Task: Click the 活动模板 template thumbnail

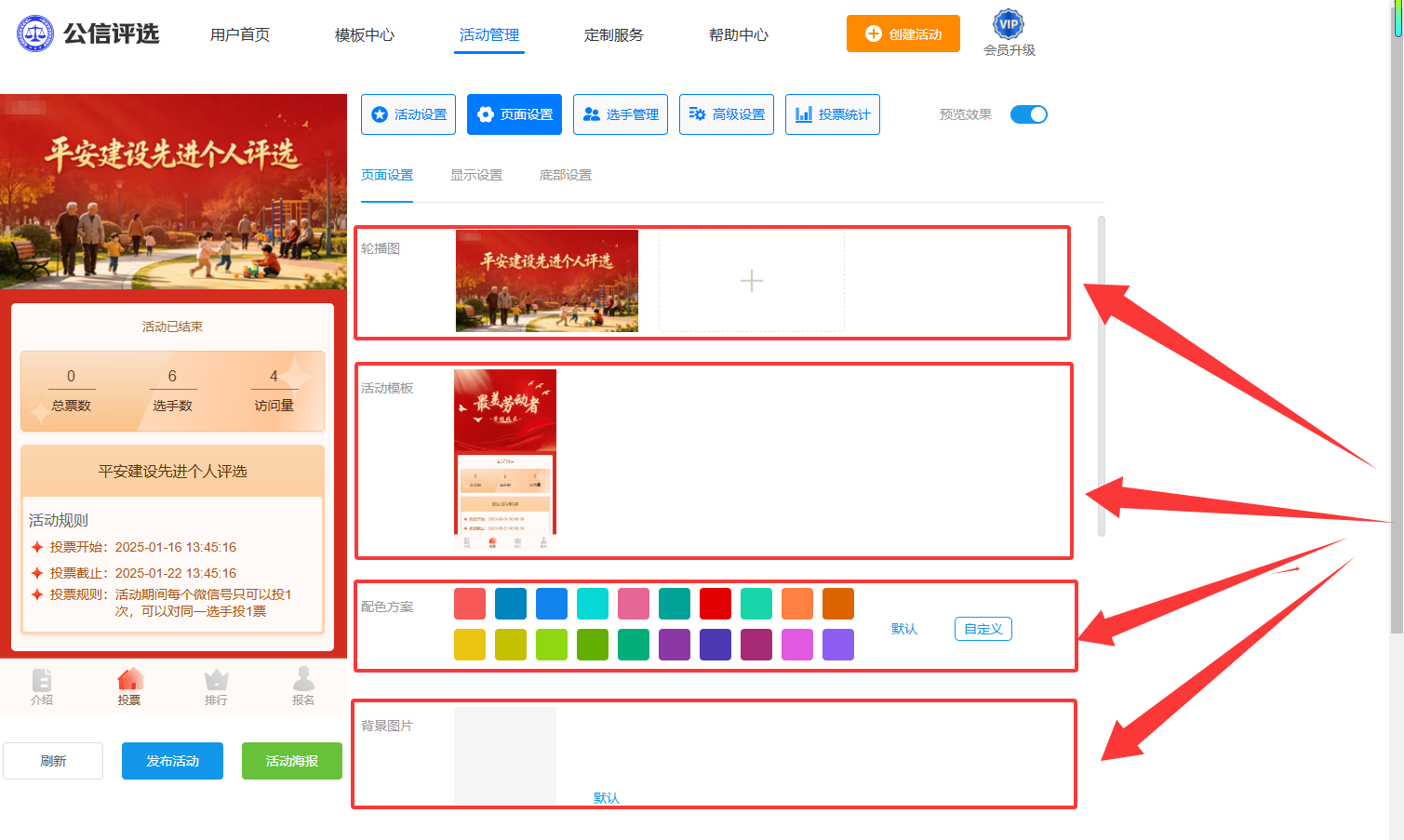Action: (x=505, y=460)
